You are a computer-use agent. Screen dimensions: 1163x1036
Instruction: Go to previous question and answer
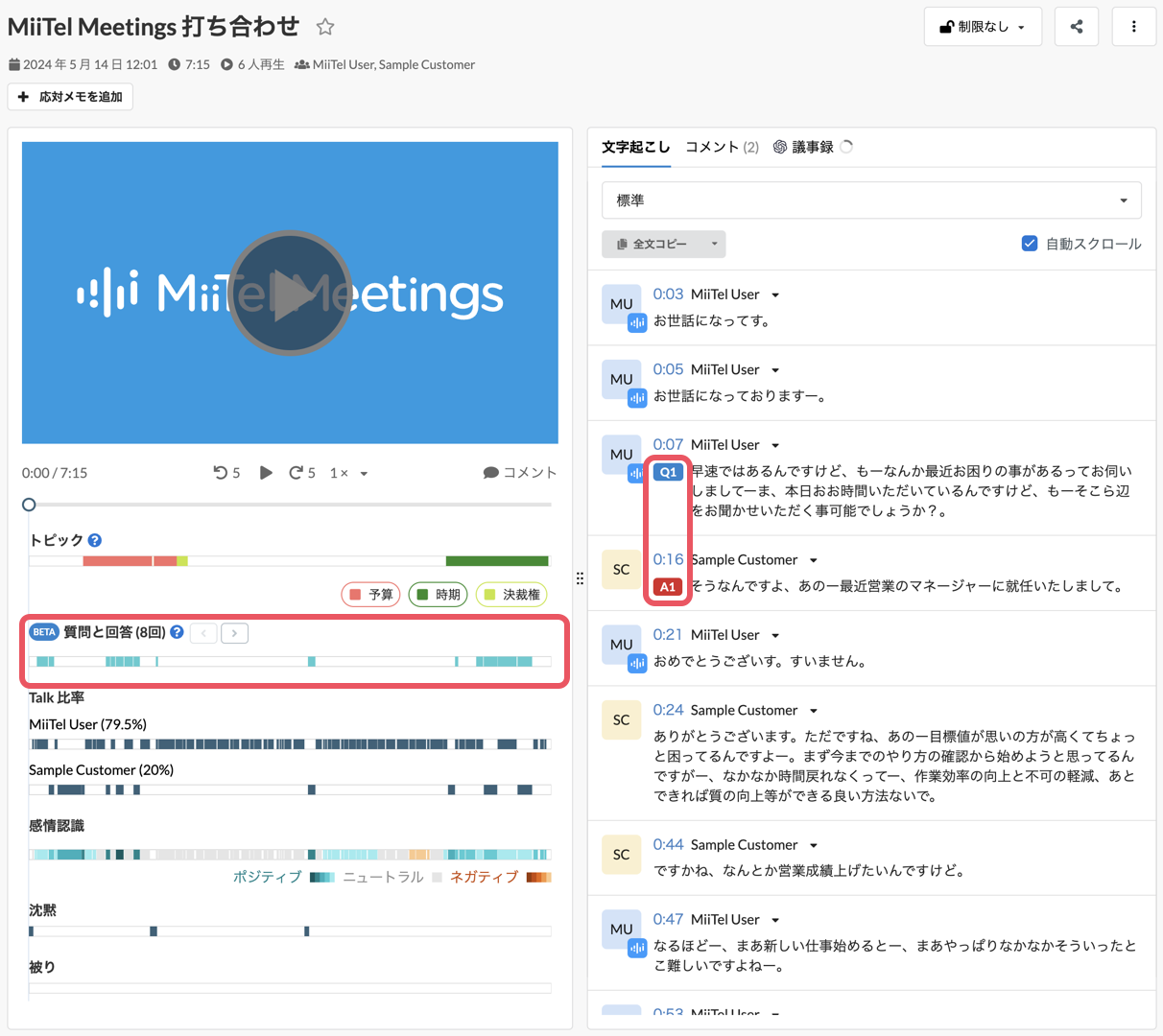pos(203,633)
